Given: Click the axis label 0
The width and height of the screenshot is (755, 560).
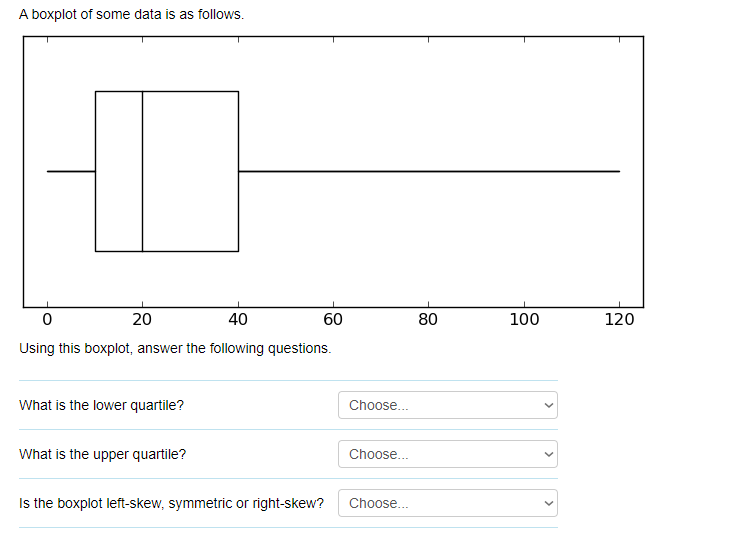Looking at the screenshot, I should pos(47,319).
